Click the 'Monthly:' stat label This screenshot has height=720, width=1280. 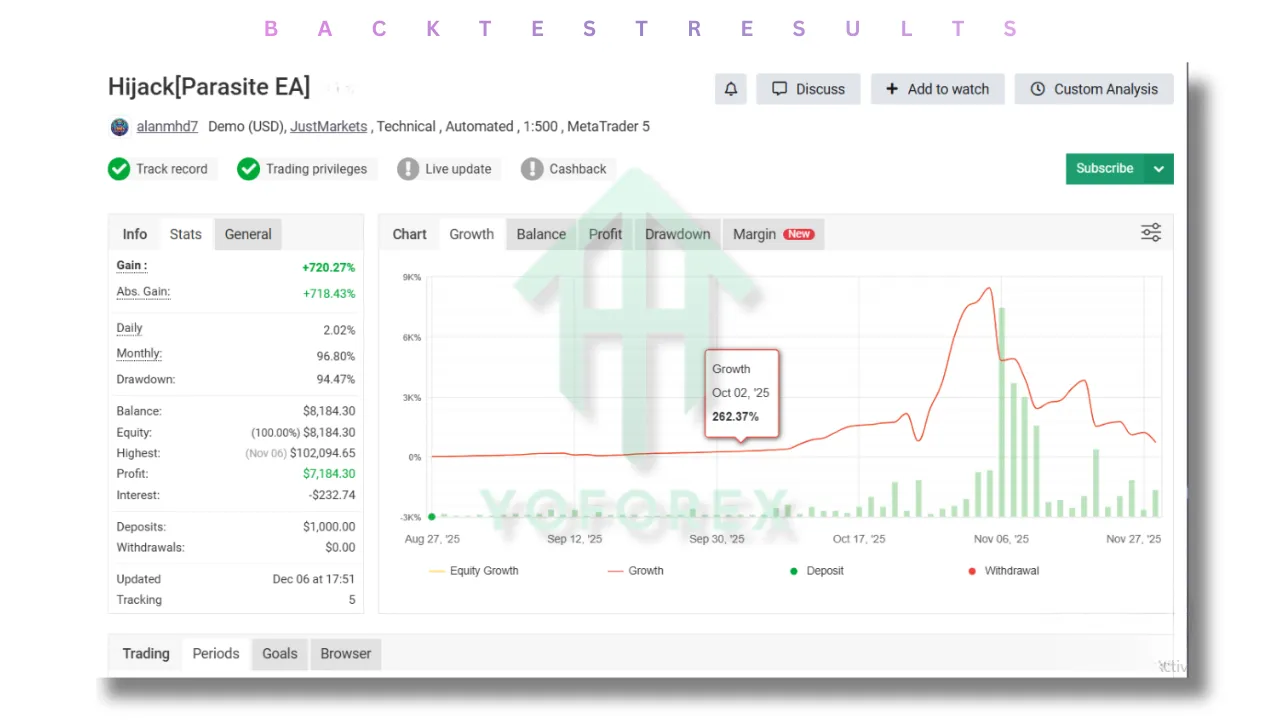(x=139, y=354)
